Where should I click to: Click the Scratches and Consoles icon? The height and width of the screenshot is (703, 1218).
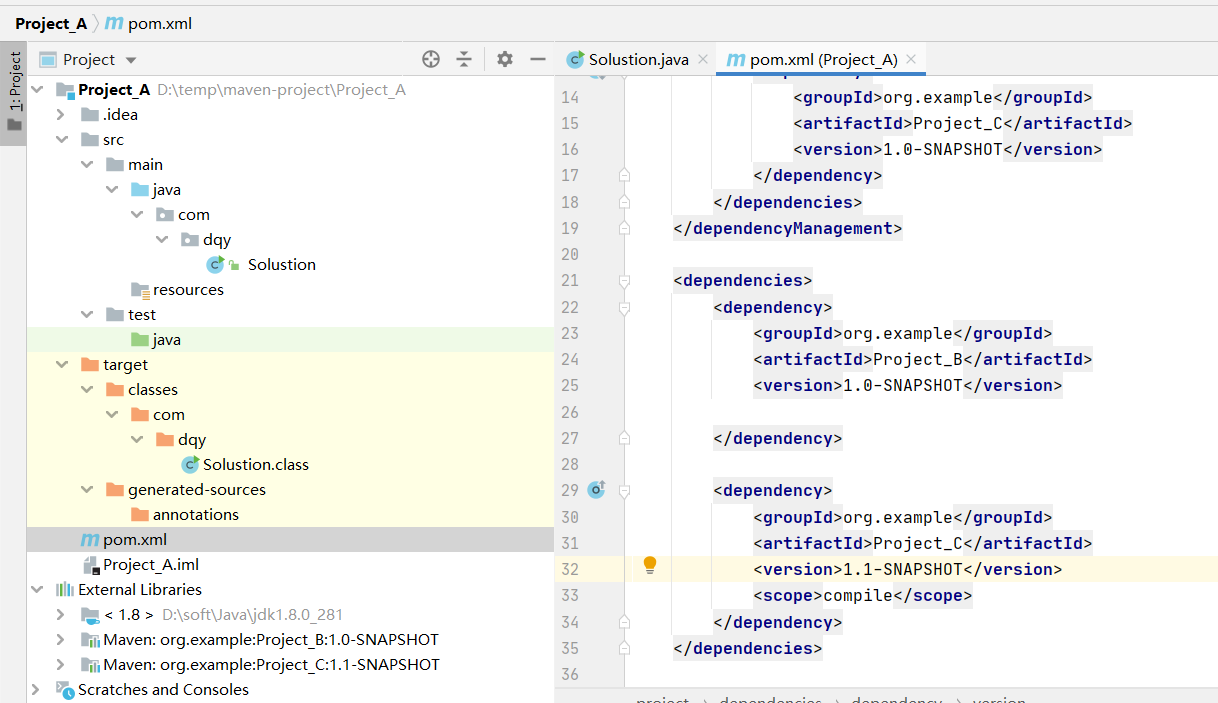tap(65, 689)
